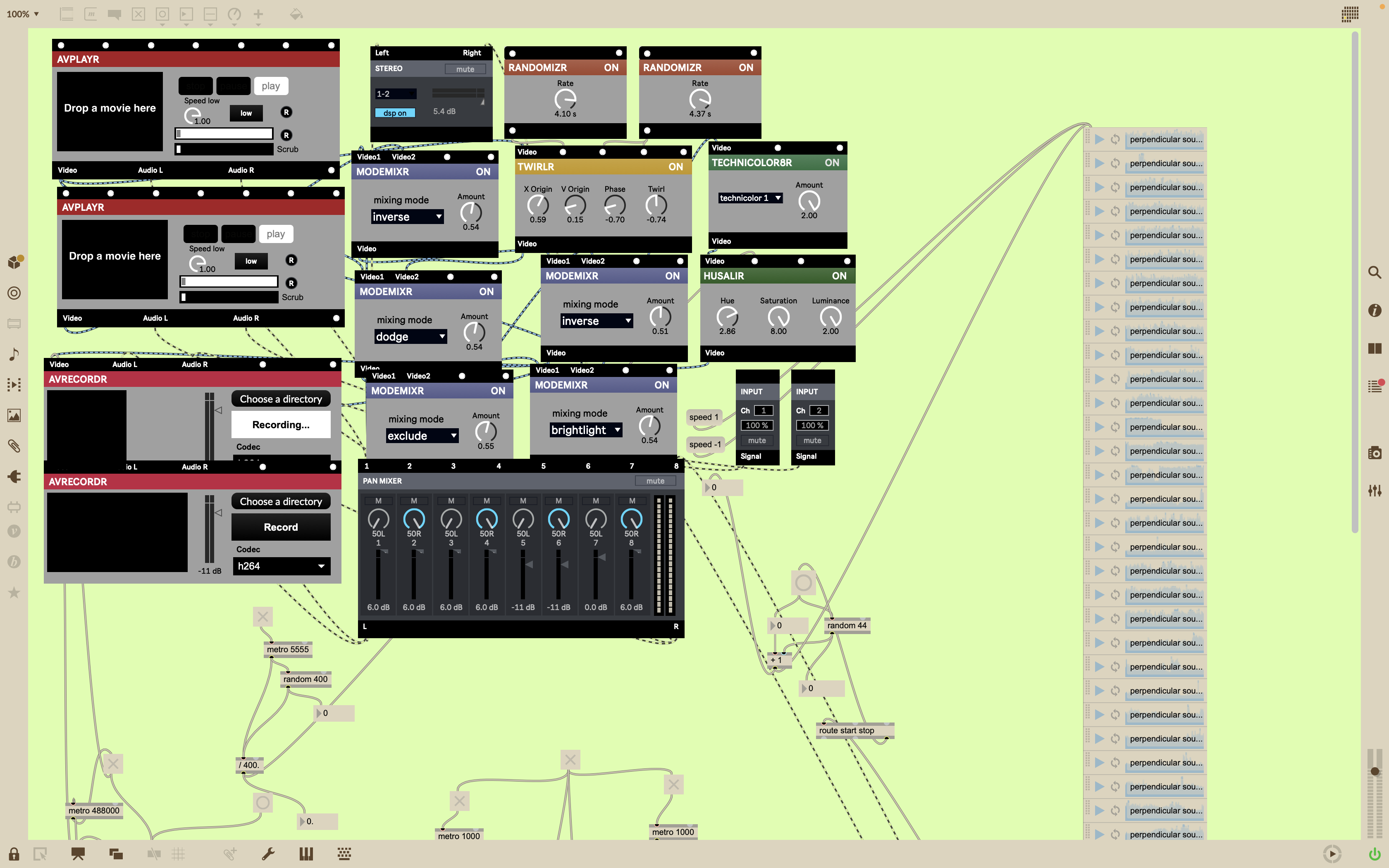Click the speed -1 message box
The height and width of the screenshot is (868, 1389).
tap(705, 444)
